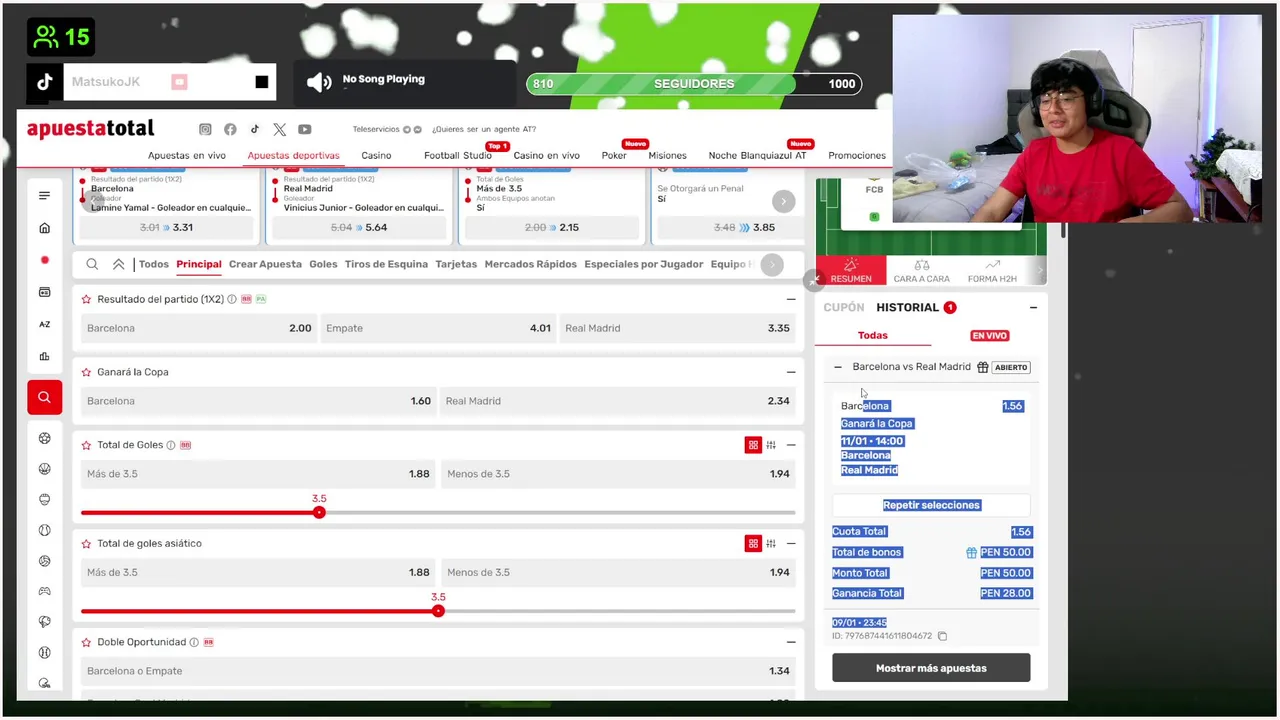
Task: Select the volleyball sport icon
Action: [x=44, y=561]
